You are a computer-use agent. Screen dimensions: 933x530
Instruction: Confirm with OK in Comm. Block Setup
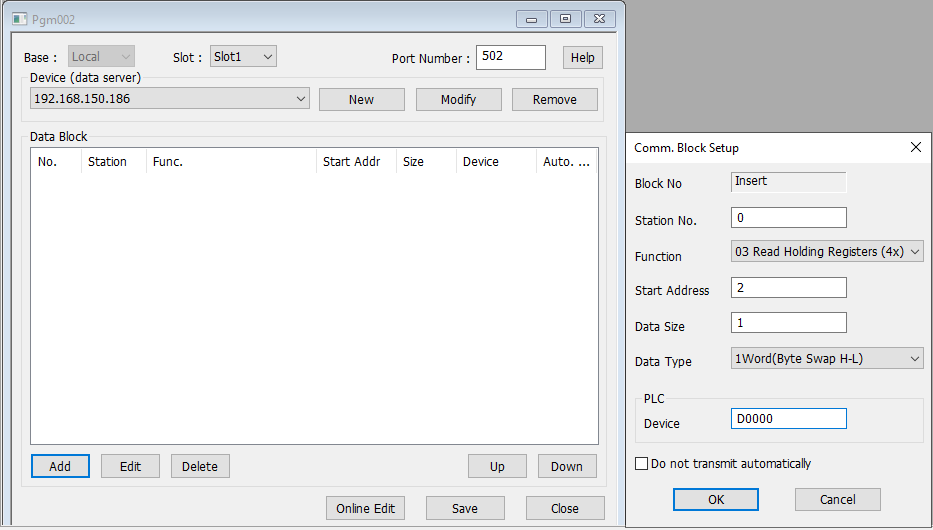pyautogui.click(x=716, y=500)
